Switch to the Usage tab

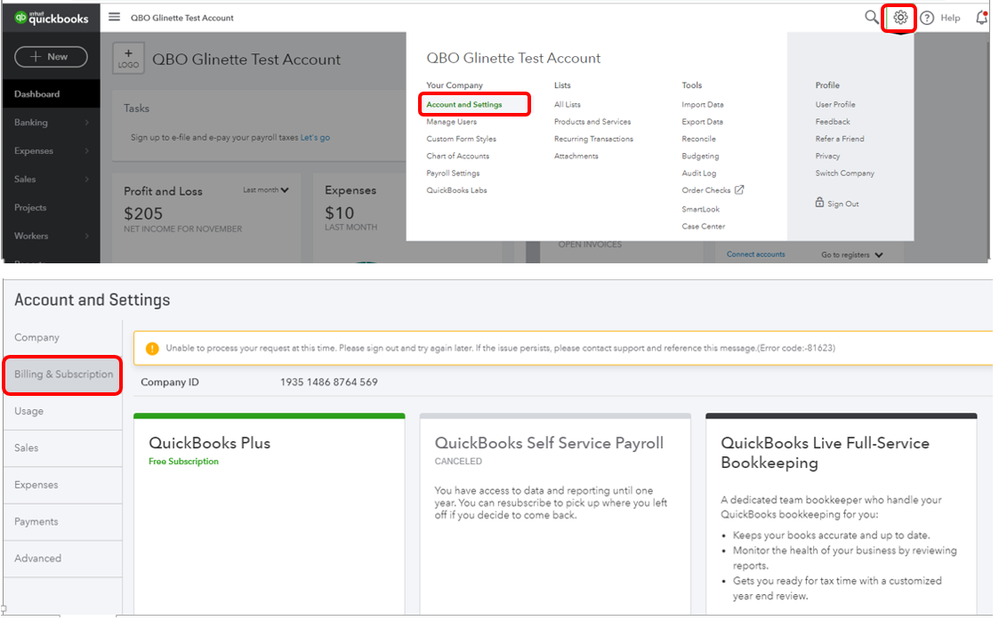tap(29, 411)
